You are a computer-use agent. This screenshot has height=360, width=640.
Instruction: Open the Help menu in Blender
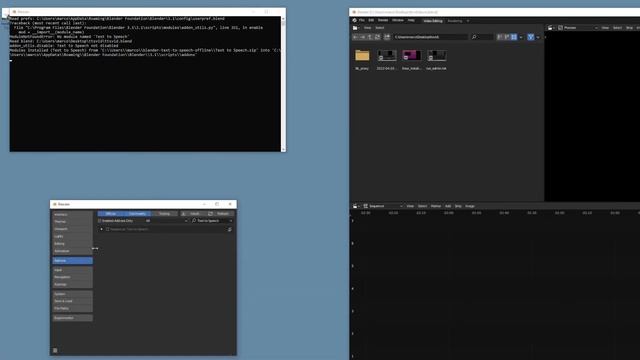411,20
